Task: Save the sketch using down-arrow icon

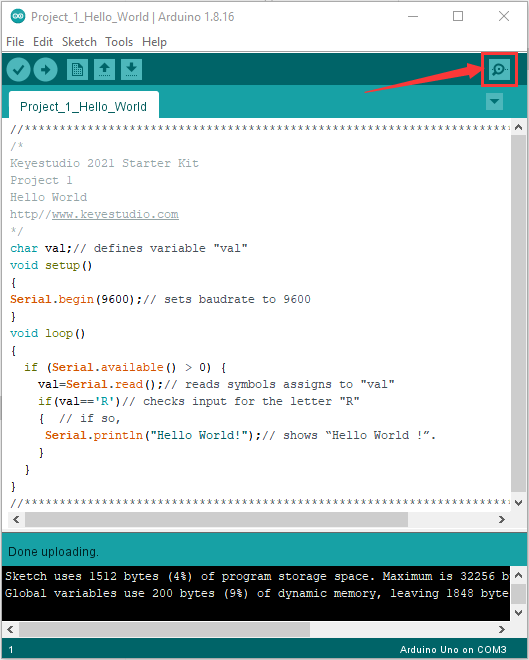Action: pyautogui.click(x=131, y=69)
